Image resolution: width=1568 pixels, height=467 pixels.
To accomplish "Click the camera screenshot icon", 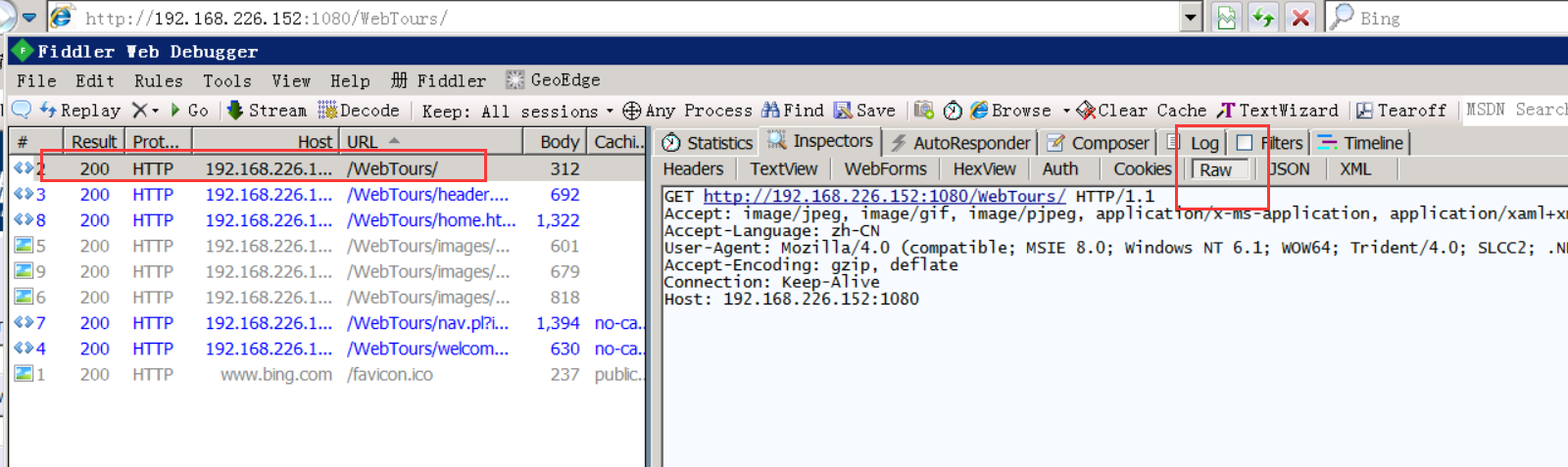I will [923, 111].
